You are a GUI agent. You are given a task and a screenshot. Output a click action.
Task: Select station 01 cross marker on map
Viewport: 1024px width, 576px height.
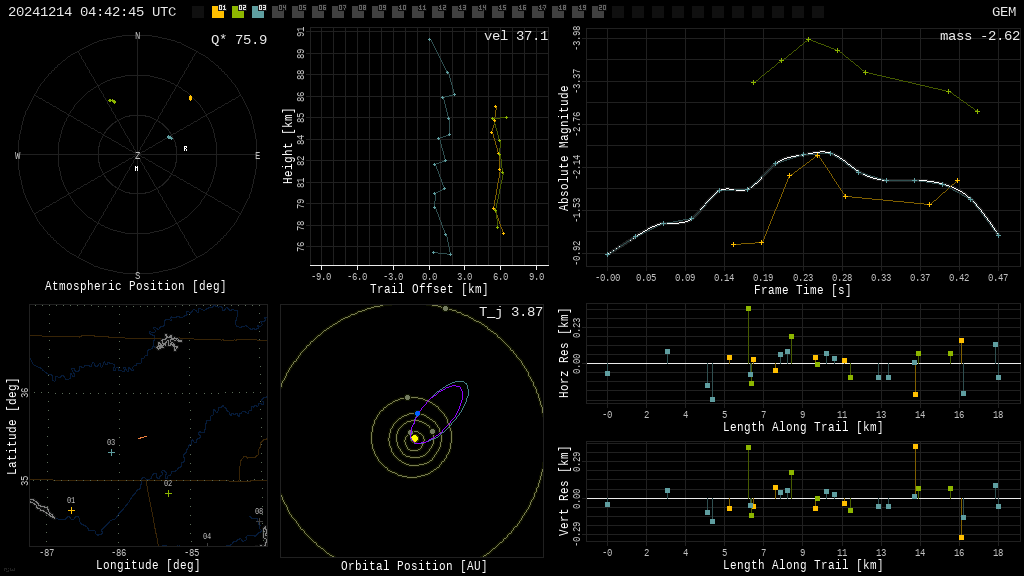[x=71, y=510]
